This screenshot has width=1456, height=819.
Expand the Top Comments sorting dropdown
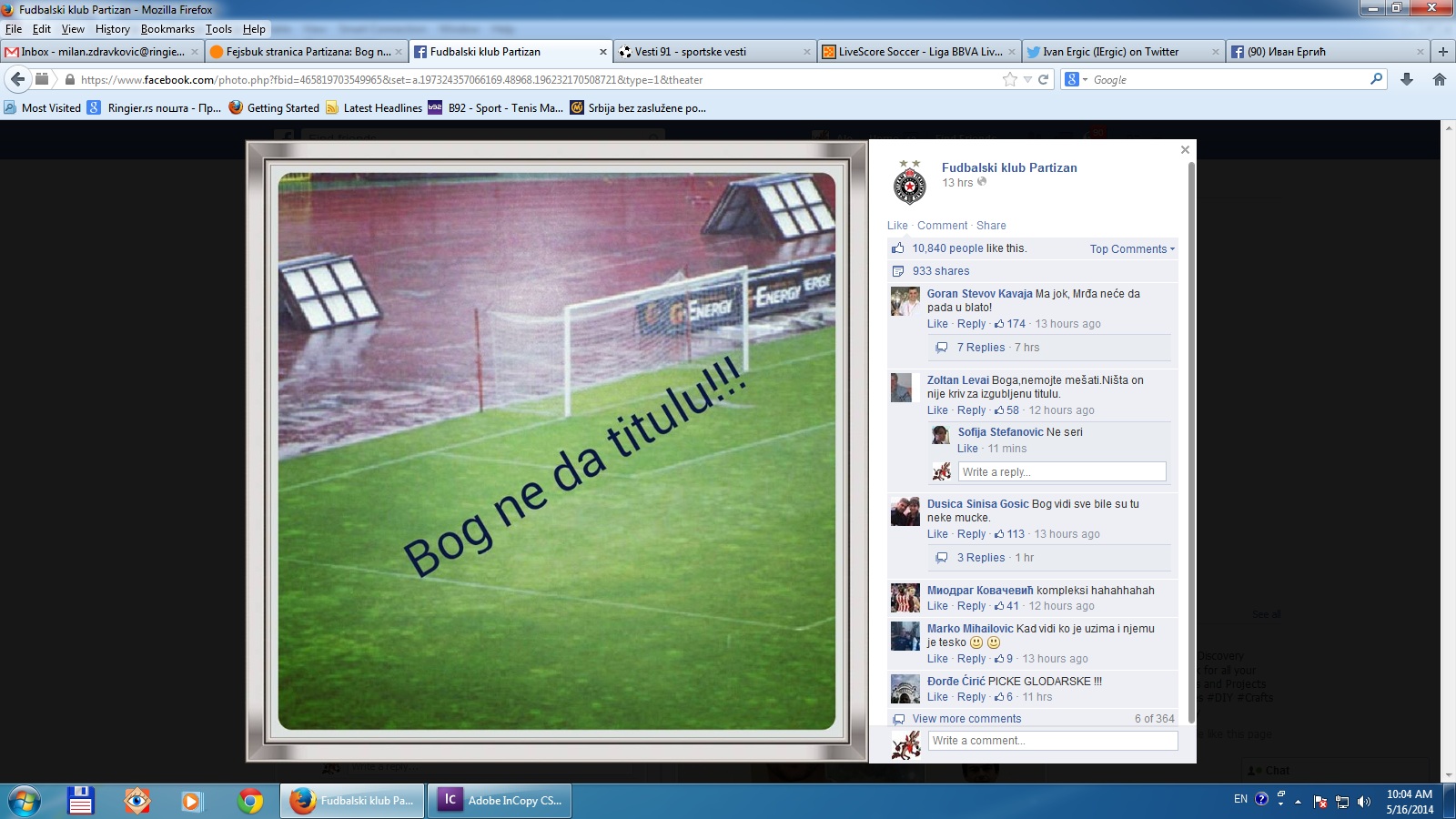coord(1132,248)
